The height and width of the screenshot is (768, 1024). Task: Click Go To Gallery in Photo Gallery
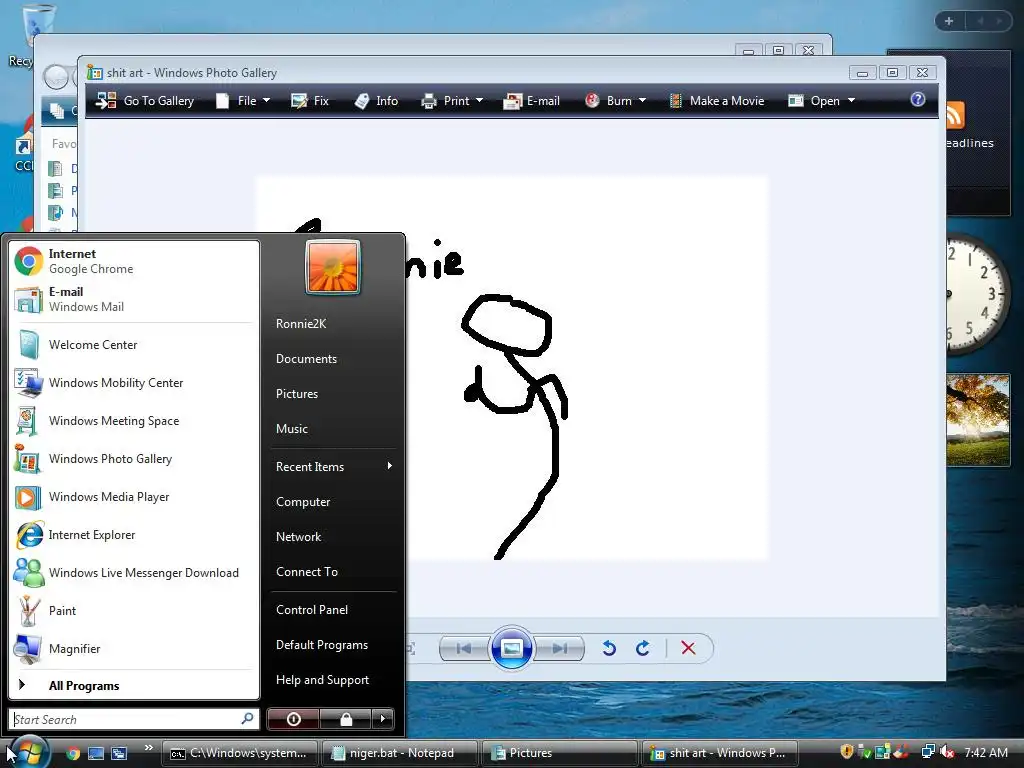point(145,101)
